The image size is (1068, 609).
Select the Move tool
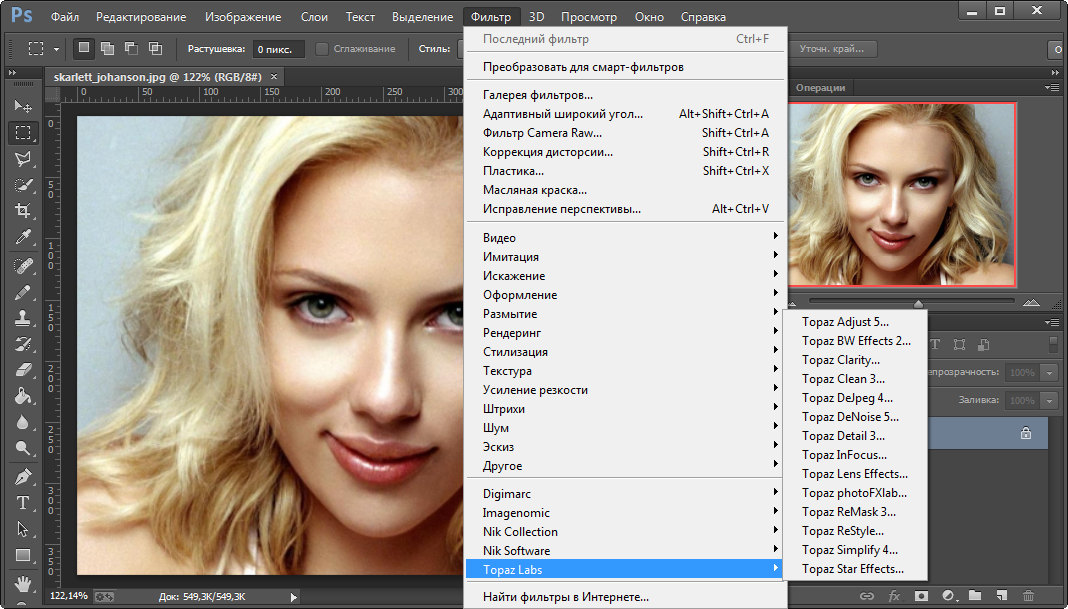[23, 106]
